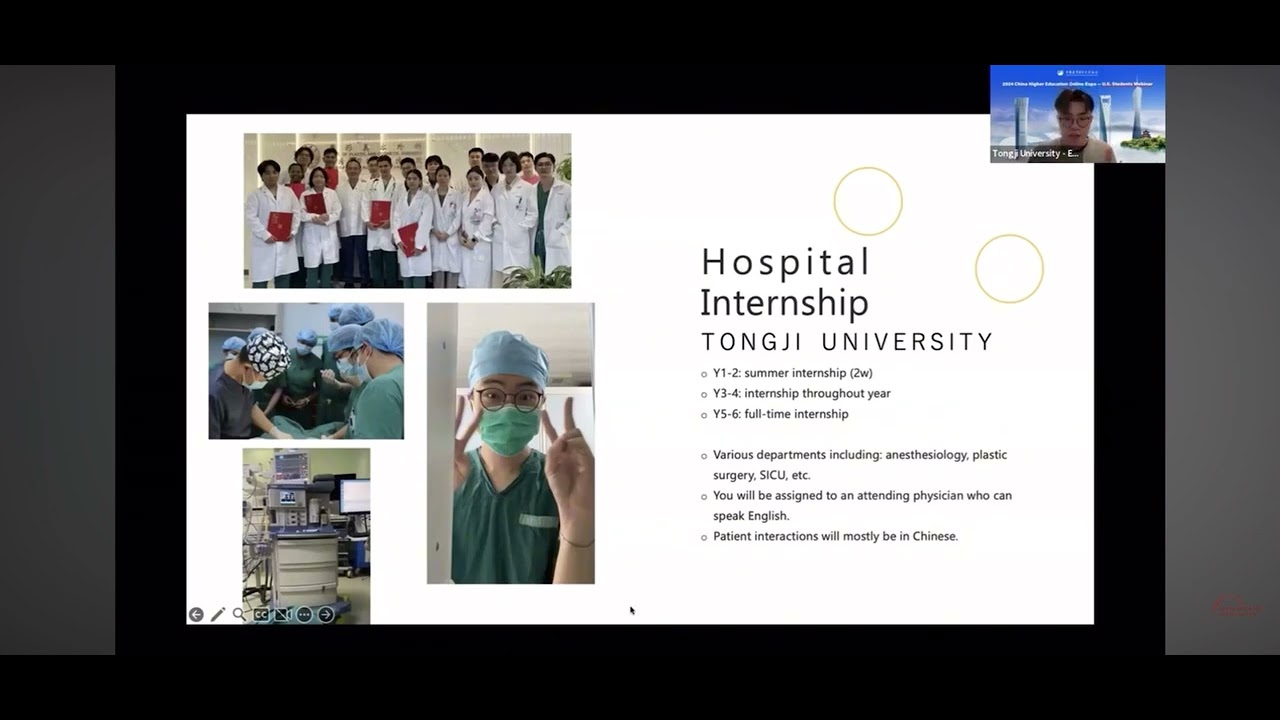Viewport: 1280px width, 720px height.
Task: Select the pen annotation tool
Action: coord(218,615)
